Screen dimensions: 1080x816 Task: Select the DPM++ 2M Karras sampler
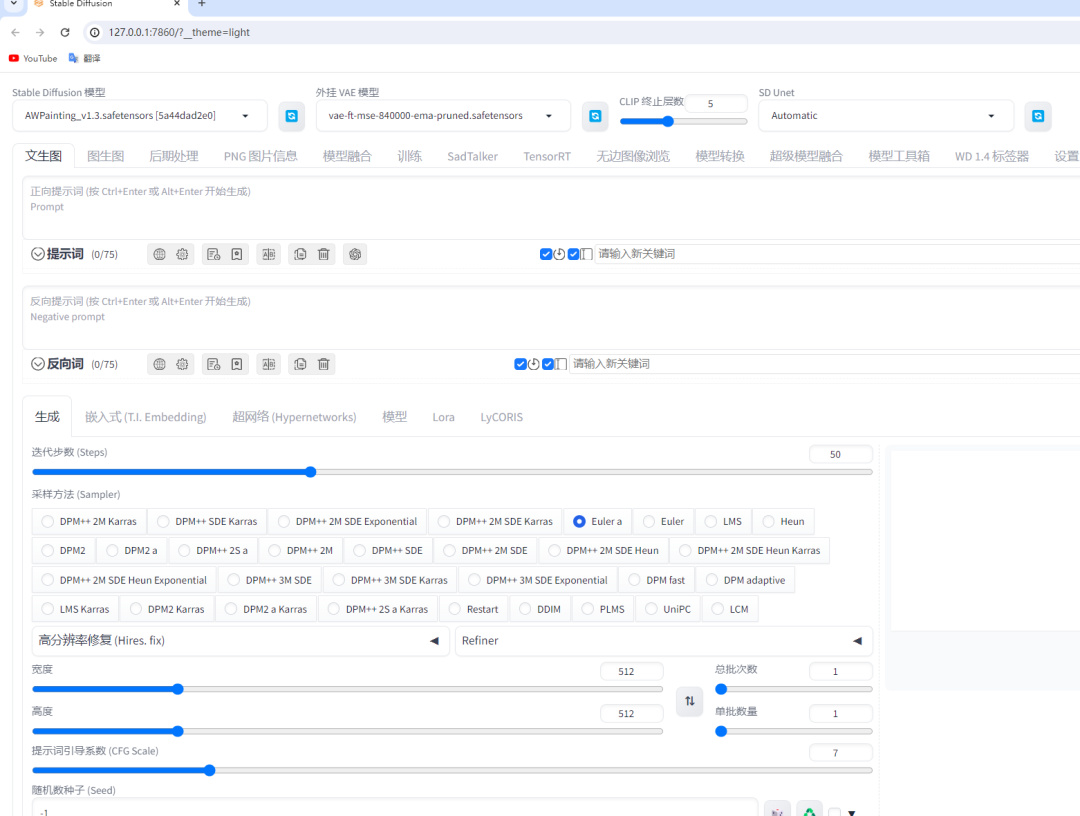point(89,522)
